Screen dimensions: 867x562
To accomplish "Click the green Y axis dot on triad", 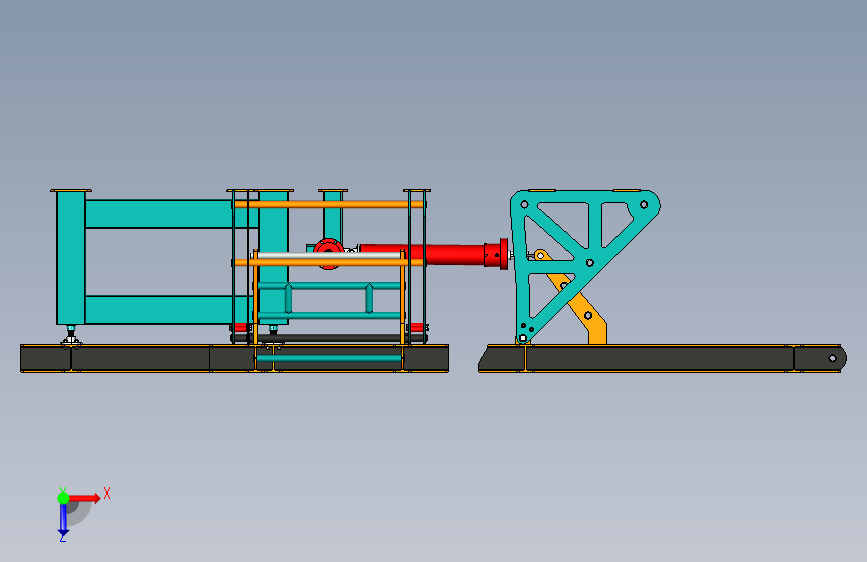I will pyautogui.click(x=63, y=498).
